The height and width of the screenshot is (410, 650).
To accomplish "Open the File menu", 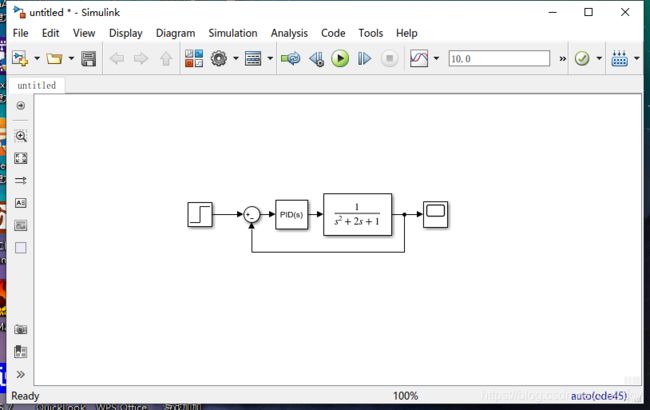I will click(20, 33).
